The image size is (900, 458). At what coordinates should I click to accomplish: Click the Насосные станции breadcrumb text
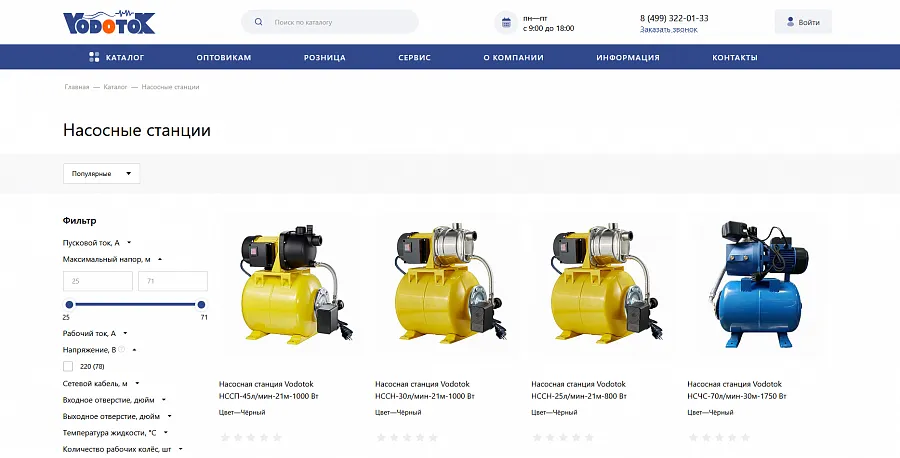170,87
